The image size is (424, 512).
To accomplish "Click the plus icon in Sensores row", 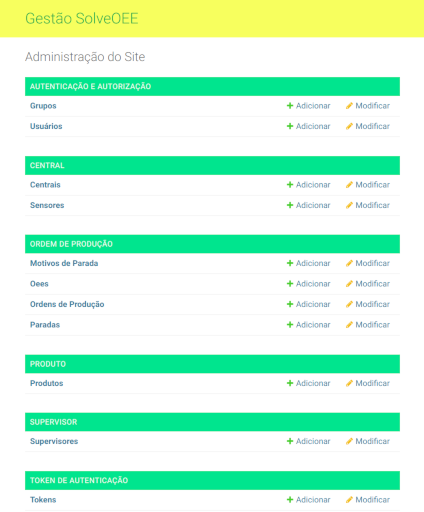I will point(290,205).
